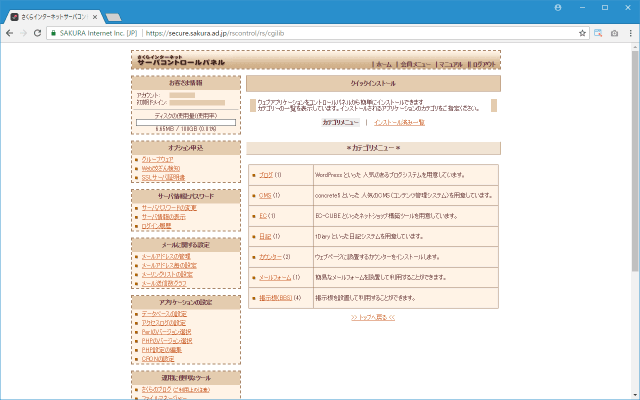This screenshot has width=640, height=400.
Task: Open the PHPのバージョン選択 link
Action: coord(167,340)
